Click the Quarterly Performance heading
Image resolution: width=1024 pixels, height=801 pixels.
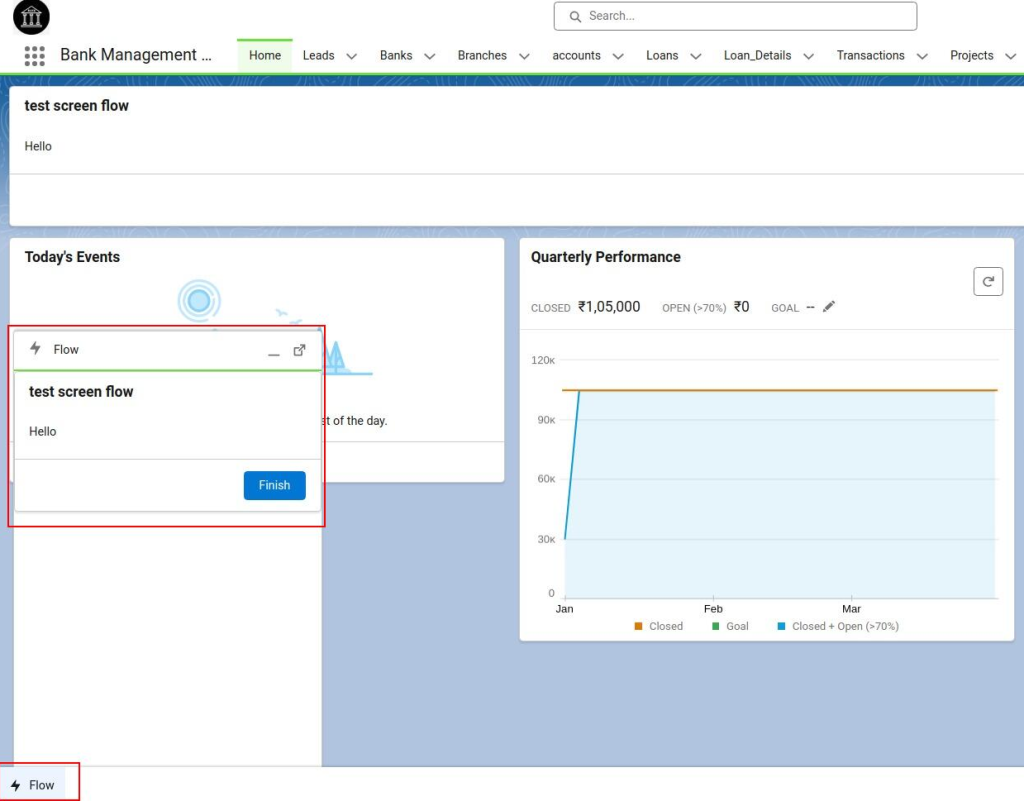coord(605,257)
